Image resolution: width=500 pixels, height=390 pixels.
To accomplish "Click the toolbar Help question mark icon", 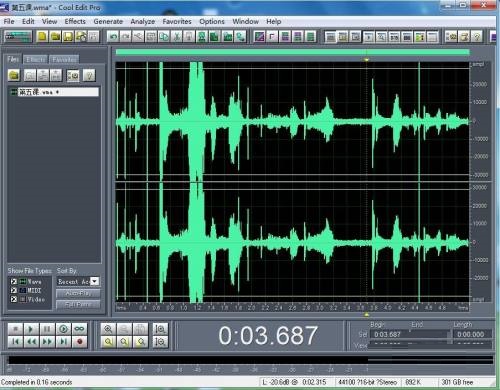I will point(477,36).
